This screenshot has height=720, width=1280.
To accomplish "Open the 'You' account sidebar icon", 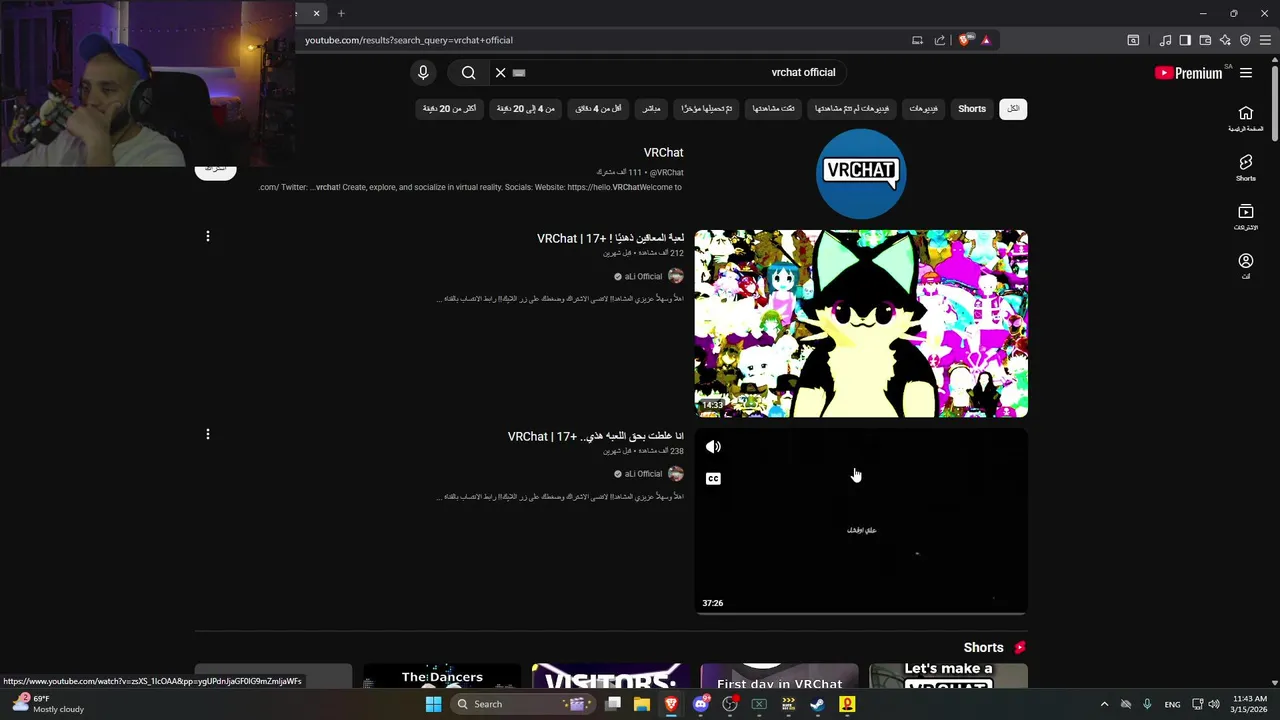I will click(1246, 266).
